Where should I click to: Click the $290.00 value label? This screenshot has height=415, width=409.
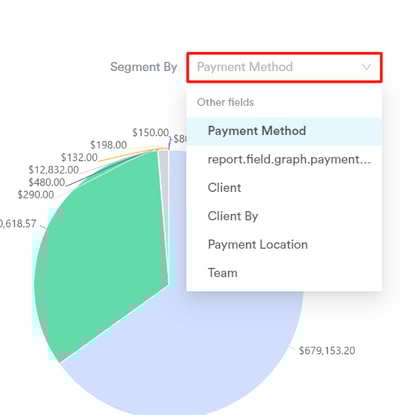(x=36, y=195)
